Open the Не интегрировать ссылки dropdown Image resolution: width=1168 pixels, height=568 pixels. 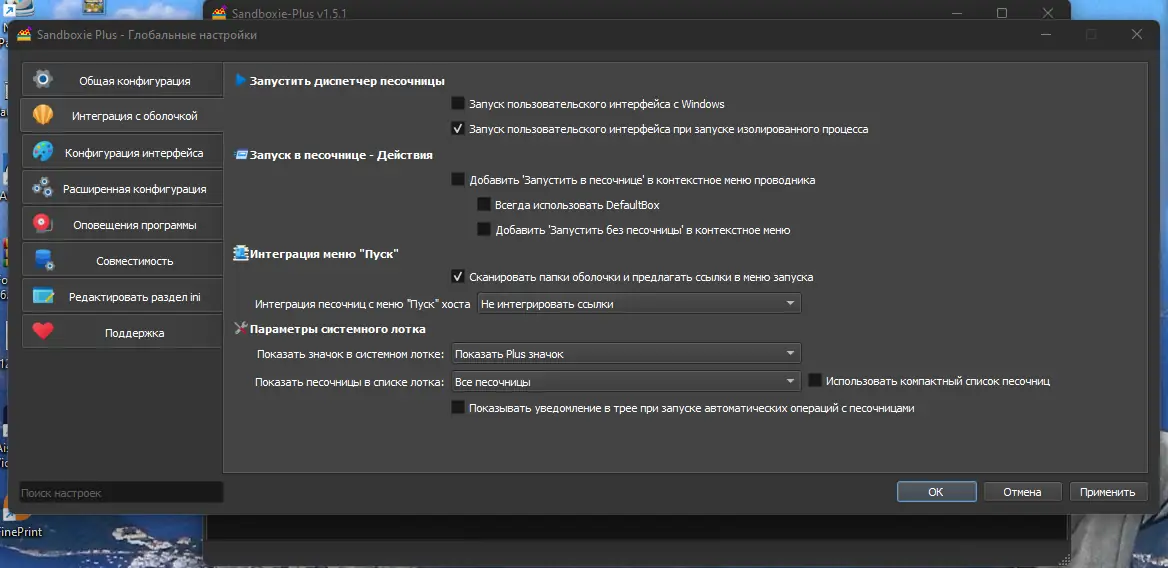click(x=639, y=304)
